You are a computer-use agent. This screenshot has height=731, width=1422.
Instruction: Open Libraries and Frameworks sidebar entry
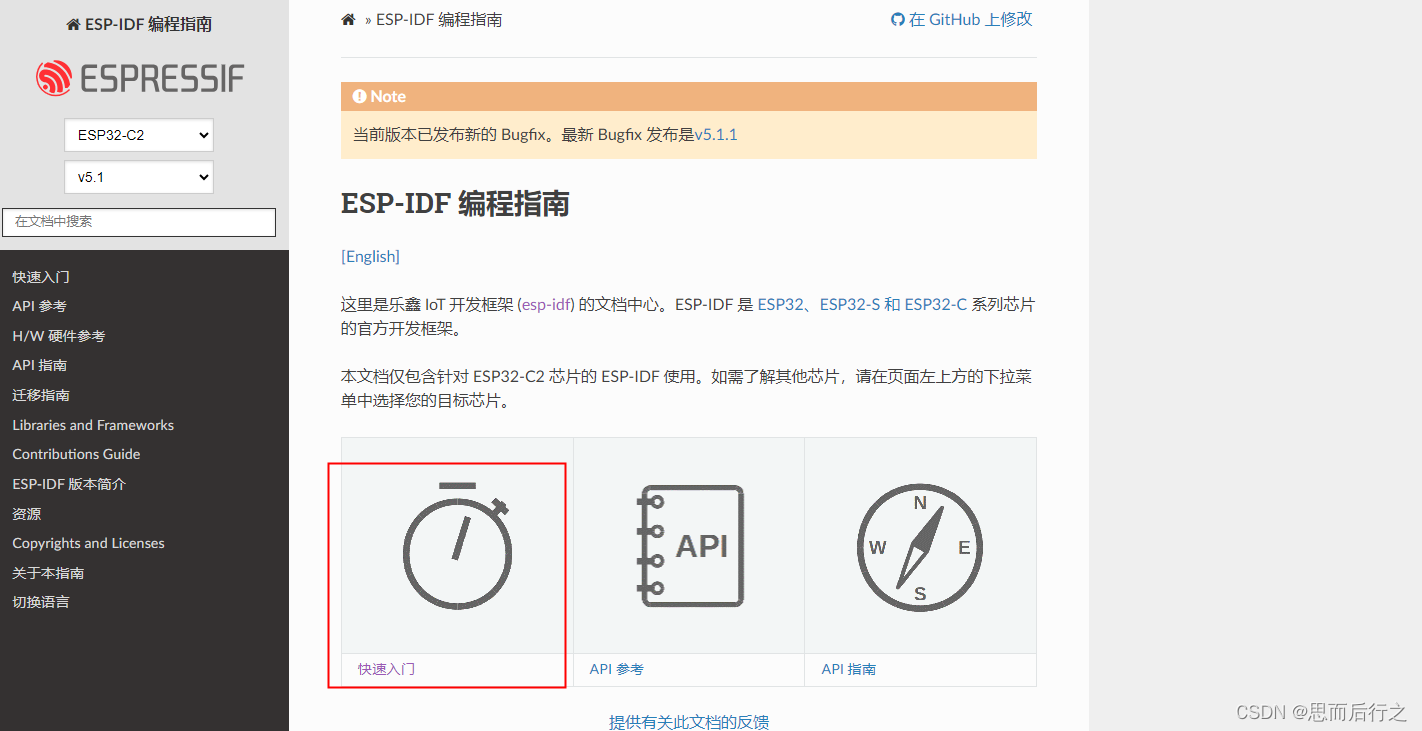(93, 425)
